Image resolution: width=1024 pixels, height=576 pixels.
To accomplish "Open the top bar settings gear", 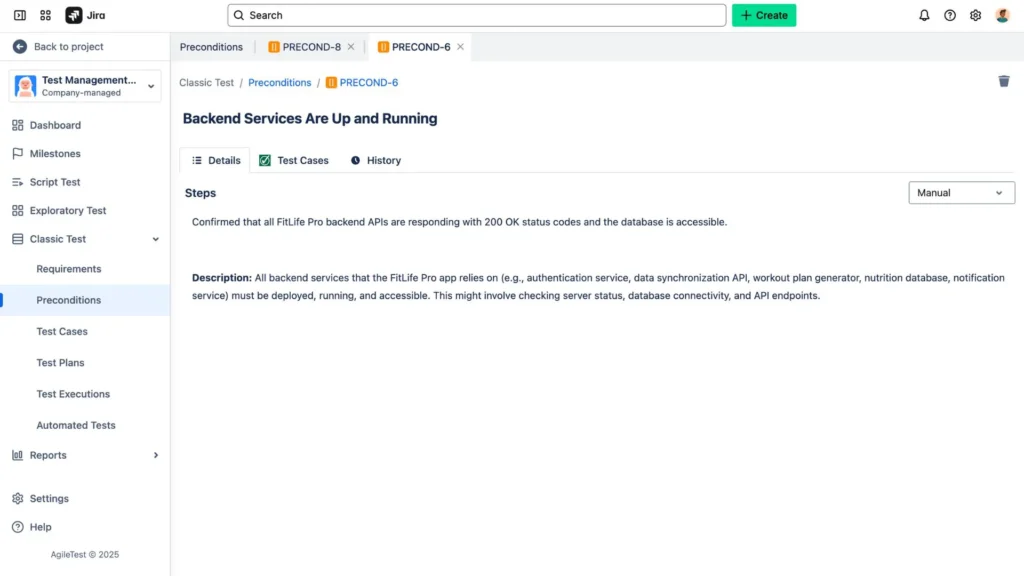I will [x=976, y=15].
